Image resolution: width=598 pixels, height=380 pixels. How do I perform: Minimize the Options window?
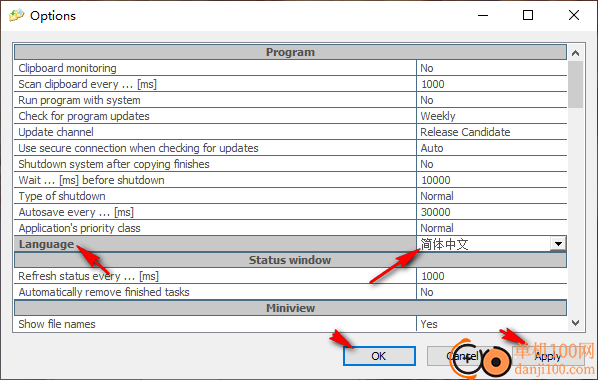[x=483, y=15]
